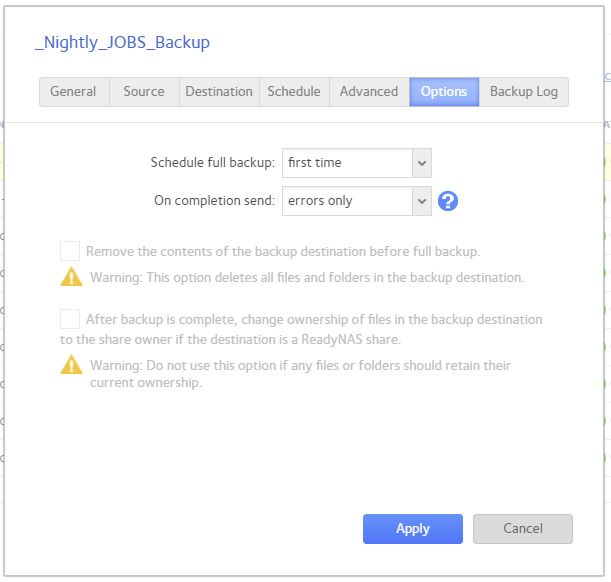Click the 'Remove the contents of the backup destination' text
The width and height of the screenshot is (611, 582).
[283, 251]
